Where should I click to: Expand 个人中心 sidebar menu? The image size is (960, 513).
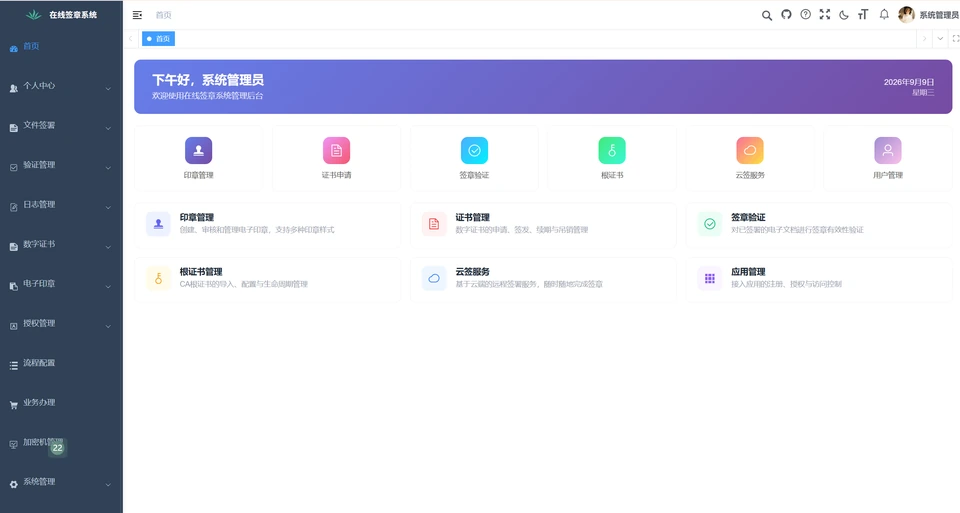pyautogui.click(x=61, y=86)
